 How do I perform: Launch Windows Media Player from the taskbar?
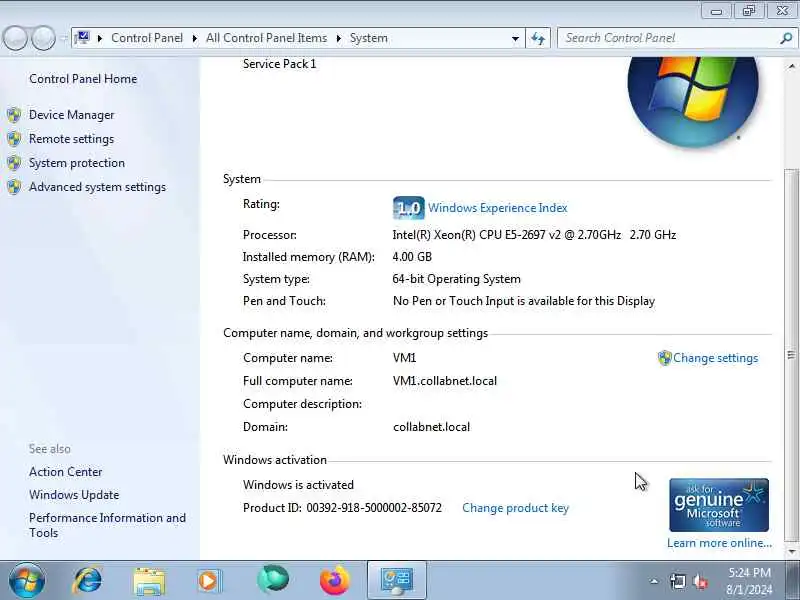click(209, 581)
